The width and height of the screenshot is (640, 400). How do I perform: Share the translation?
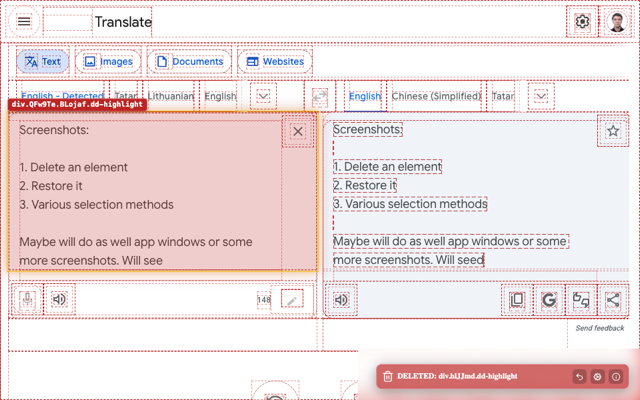coord(613,300)
